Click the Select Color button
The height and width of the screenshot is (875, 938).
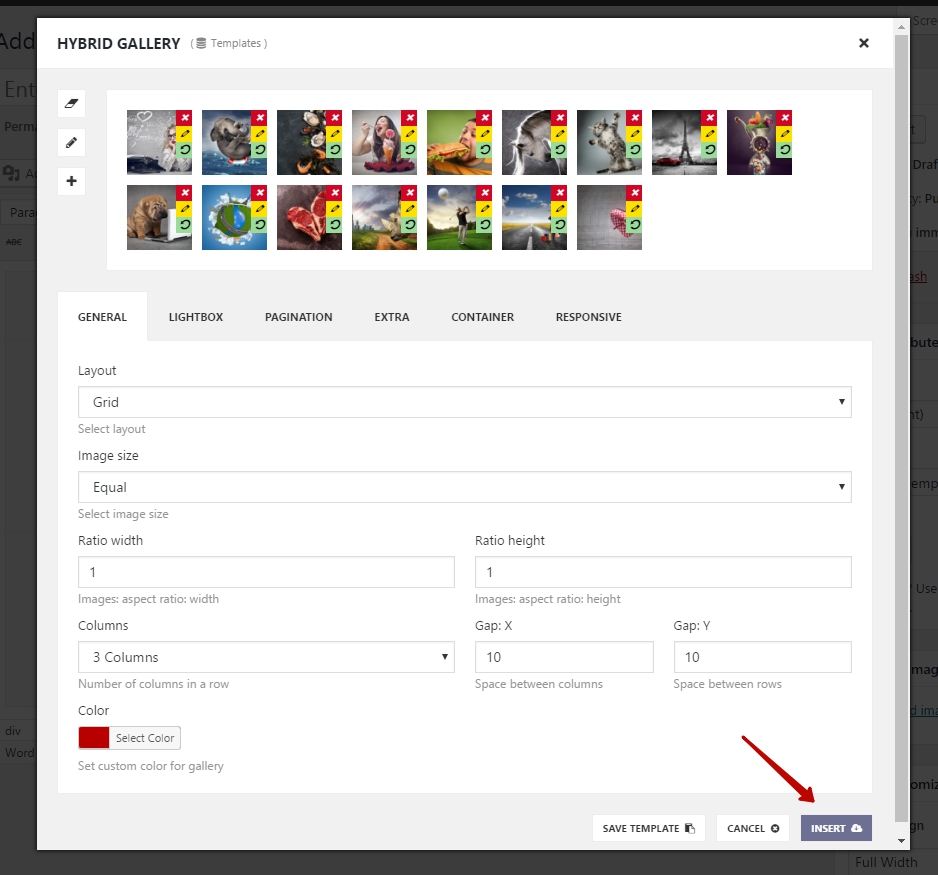(x=145, y=738)
